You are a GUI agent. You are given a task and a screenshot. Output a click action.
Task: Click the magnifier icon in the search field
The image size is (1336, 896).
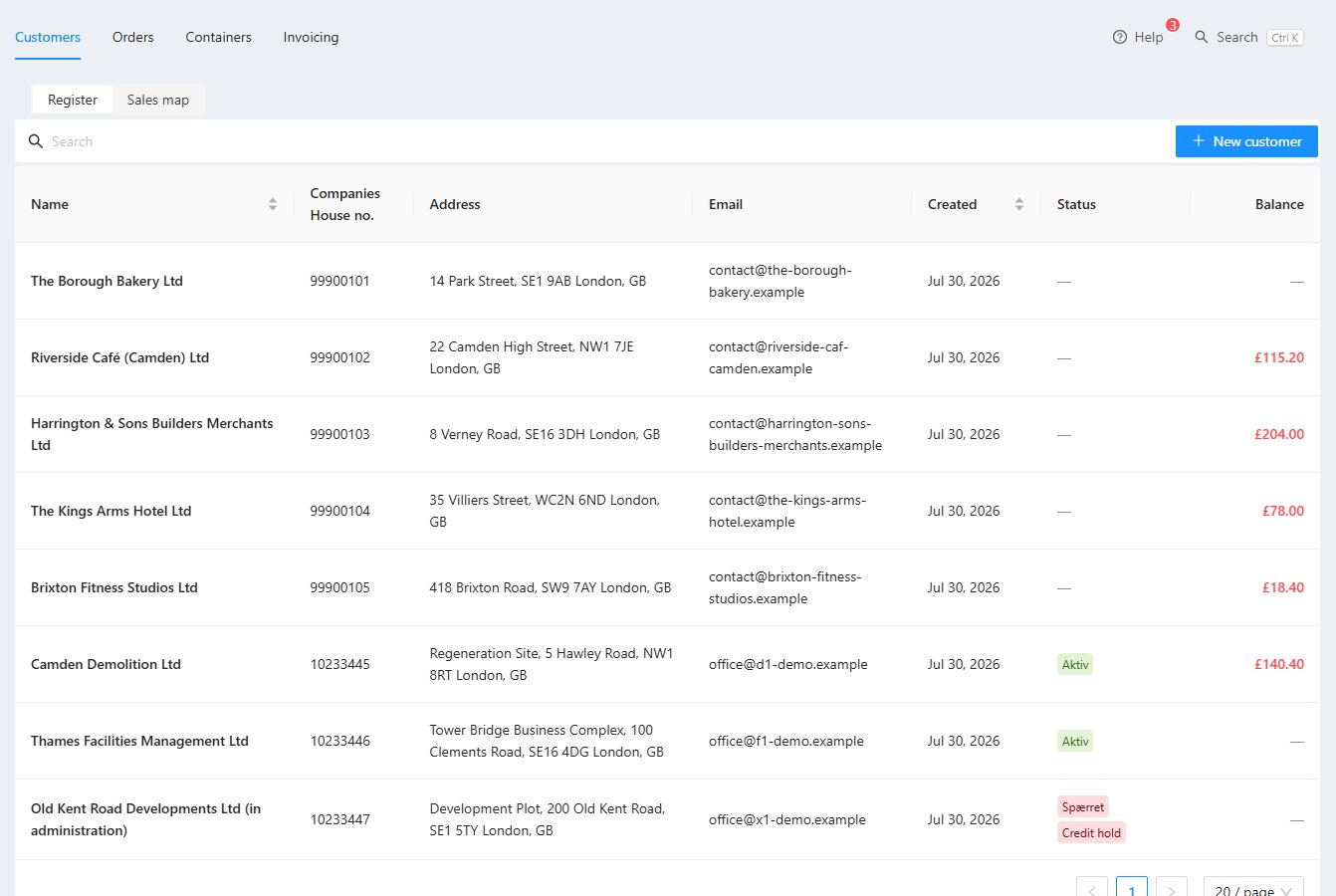click(36, 141)
